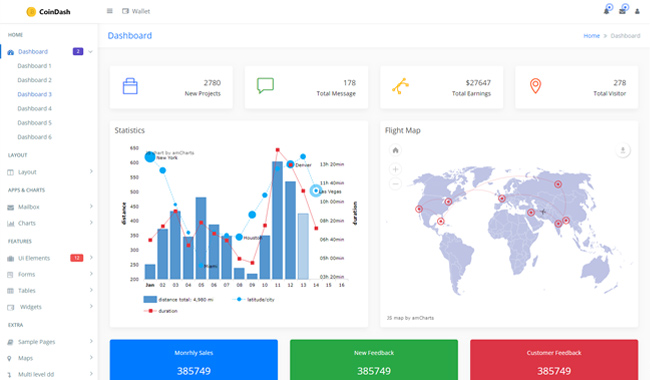The width and height of the screenshot is (650, 380).
Task: Collapse the Dashboard submenu chevron
Action: (90, 51)
